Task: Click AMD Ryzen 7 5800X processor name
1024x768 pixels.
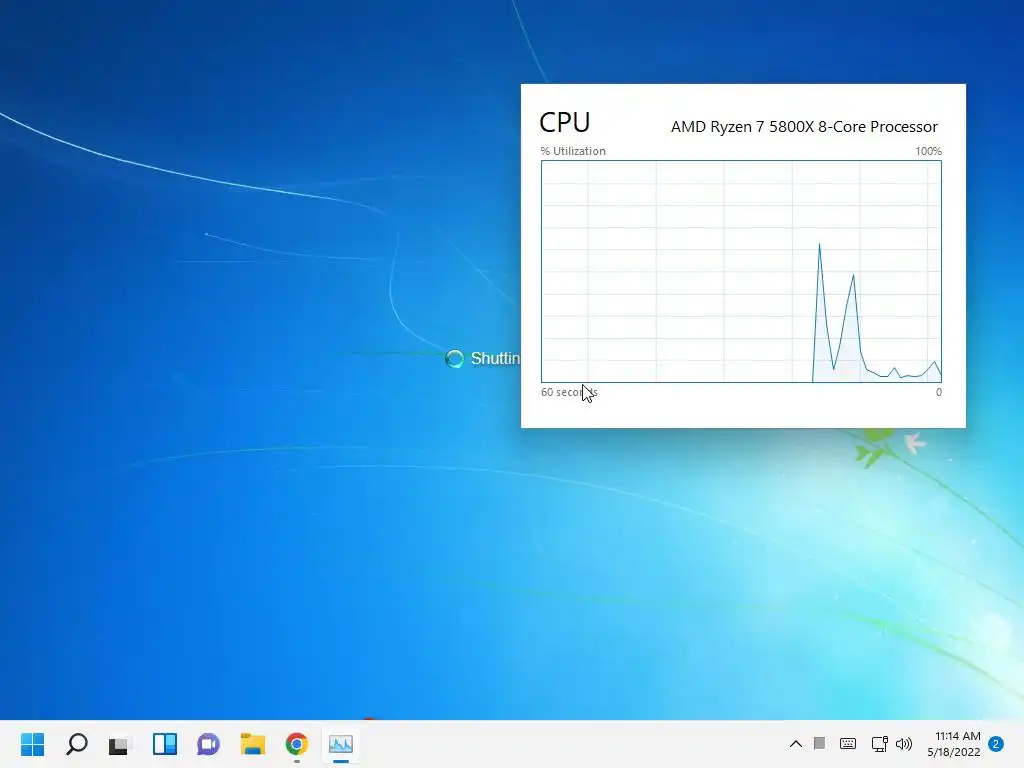Action: tap(804, 127)
